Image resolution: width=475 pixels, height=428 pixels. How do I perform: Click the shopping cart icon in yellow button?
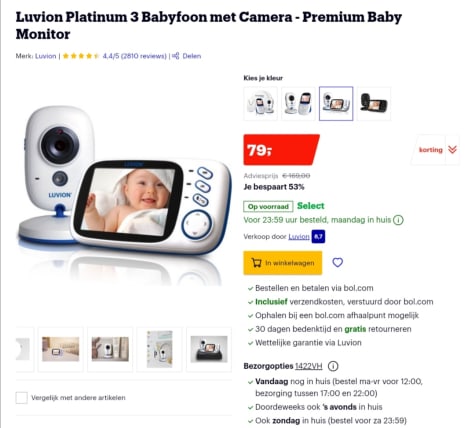[x=256, y=263]
